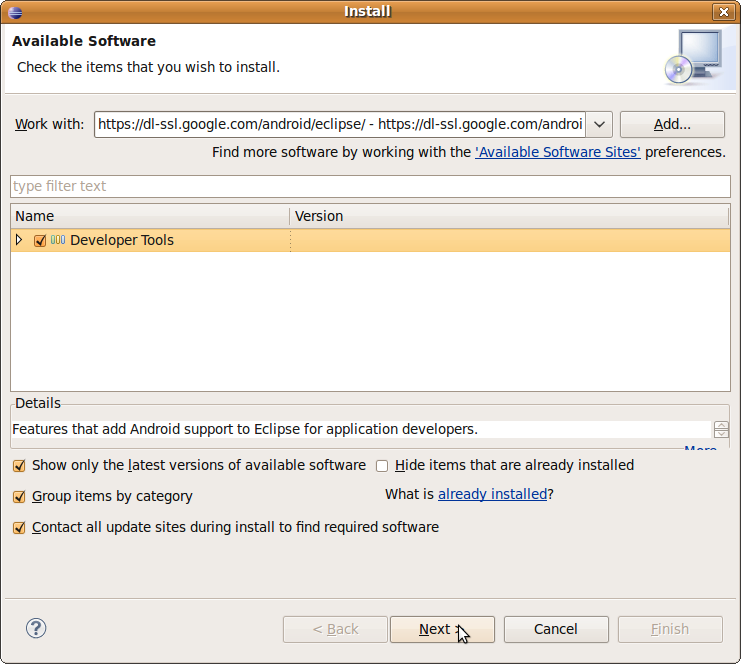Open the help question mark icon
This screenshot has height=664, width=741.
click(x=36, y=628)
